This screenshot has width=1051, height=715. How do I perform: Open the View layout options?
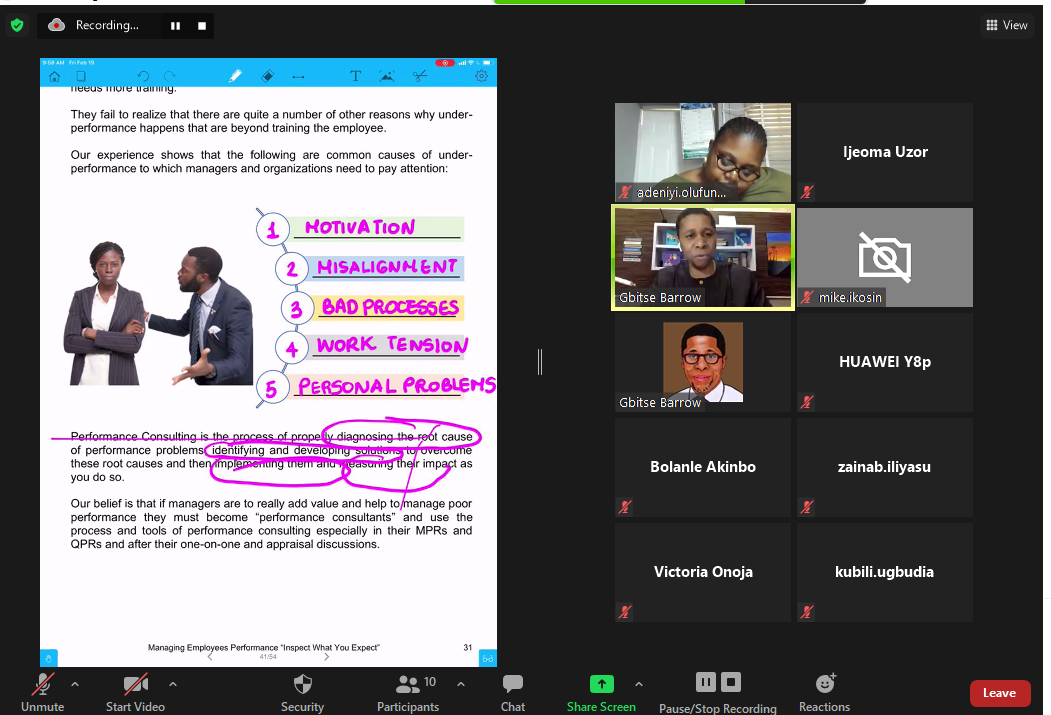(x=1007, y=25)
